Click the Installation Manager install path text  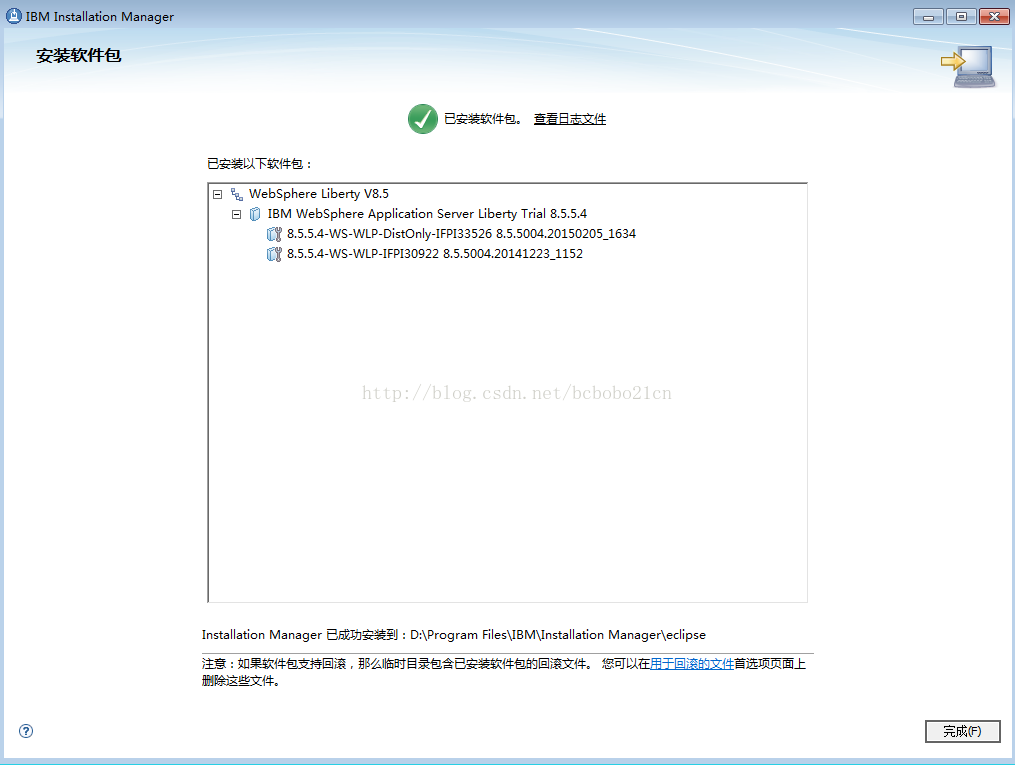[x=454, y=635]
